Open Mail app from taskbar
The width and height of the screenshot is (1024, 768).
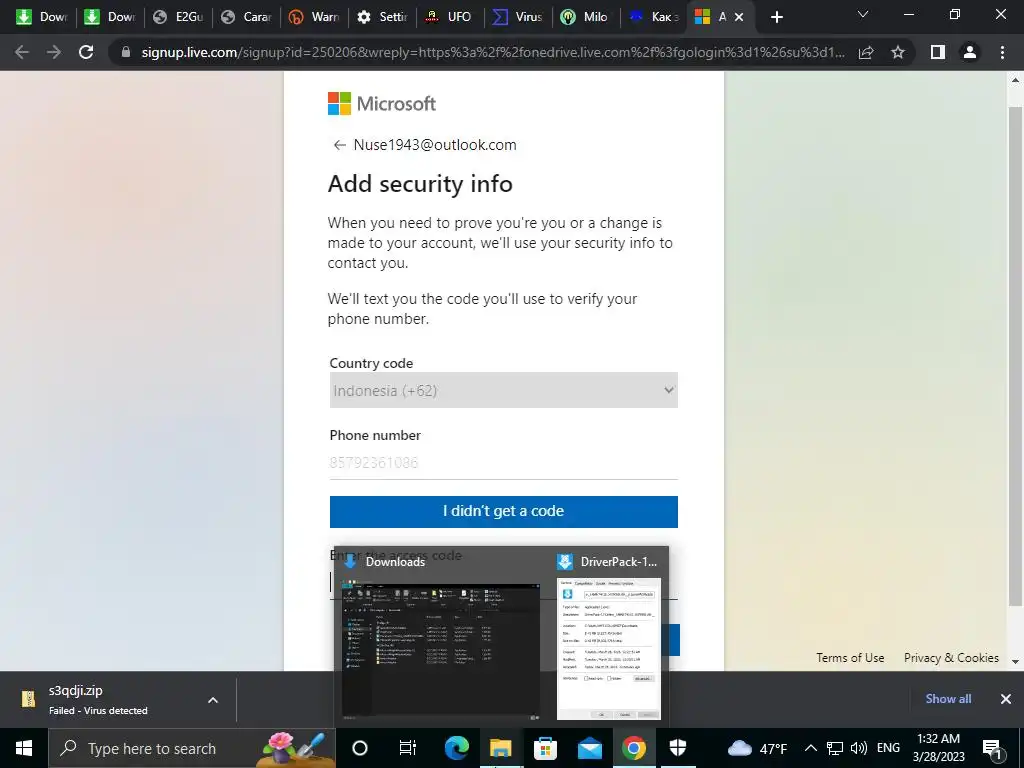point(590,748)
